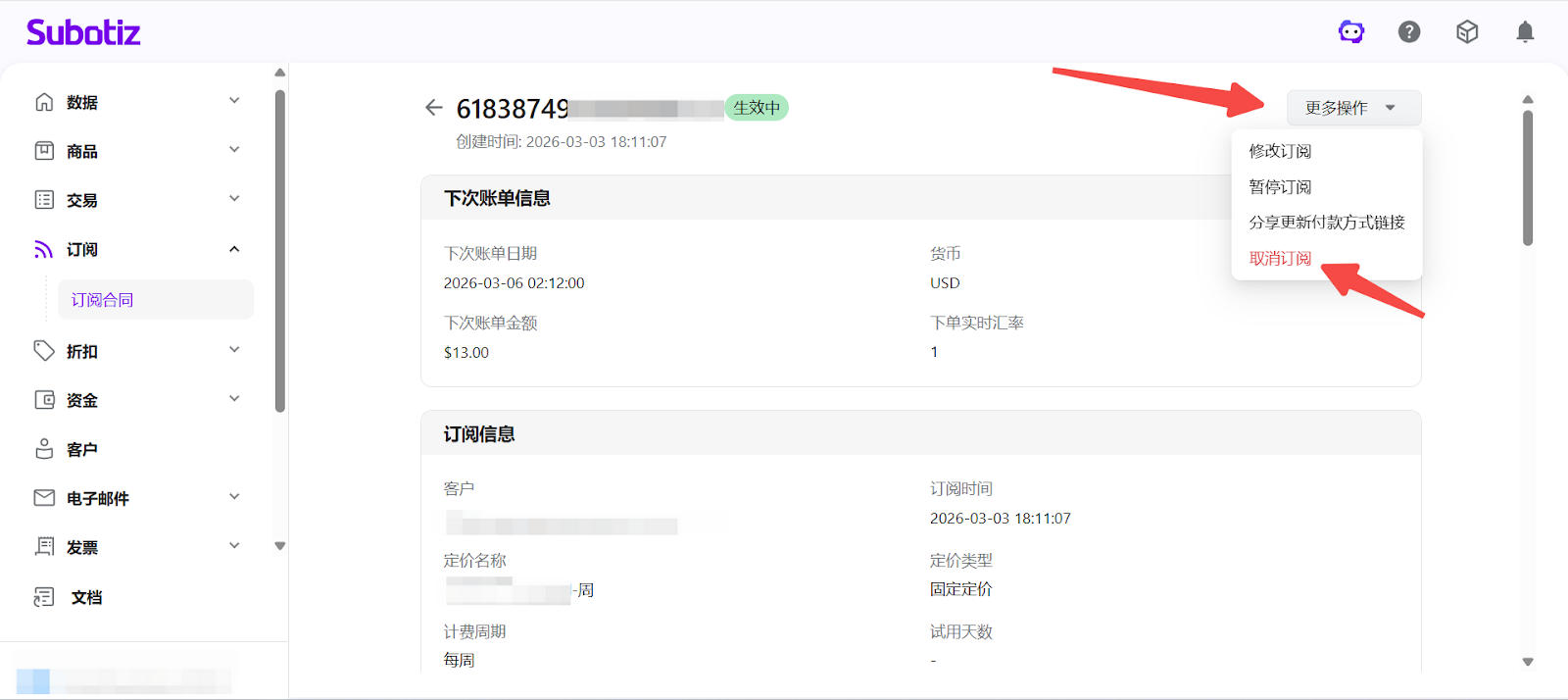Click the 客户 customer icon in sidebar
Viewport: 1568px width, 700px height.
[x=44, y=449]
